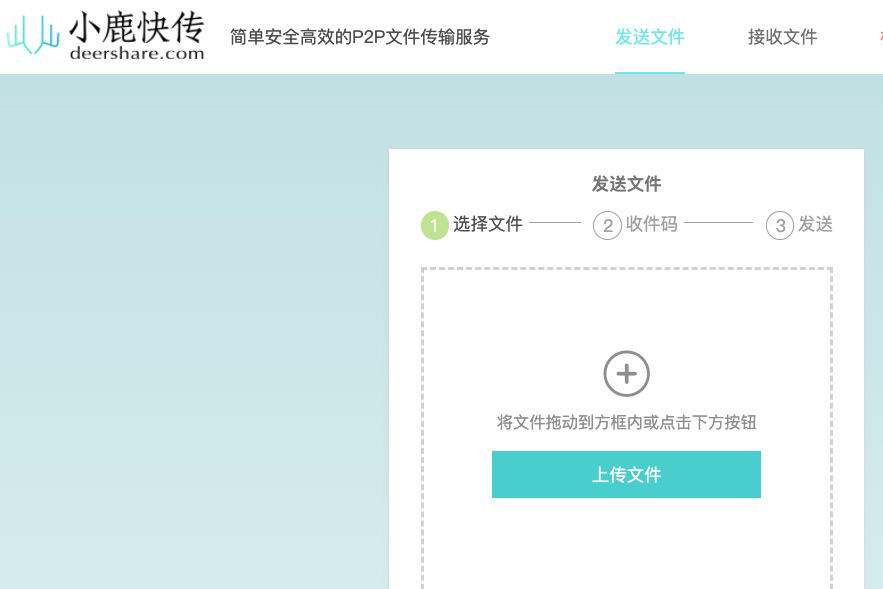Click the drag-file hint text above upload button
Viewport: 883px width, 589px height.
[x=626, y=423]
